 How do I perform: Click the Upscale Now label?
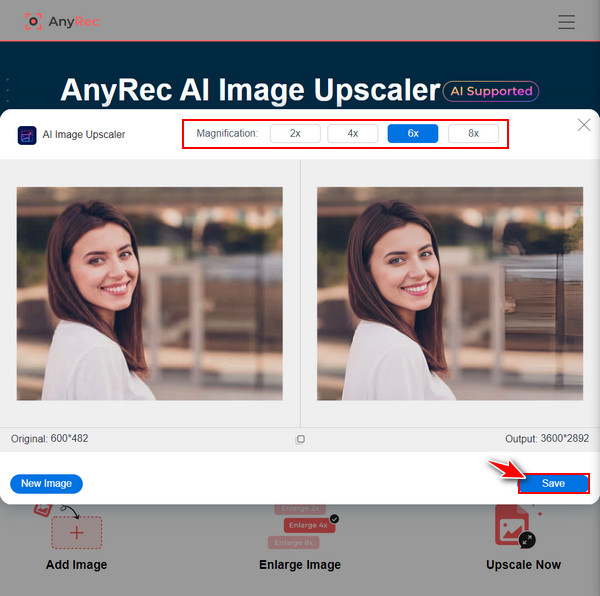523,565
